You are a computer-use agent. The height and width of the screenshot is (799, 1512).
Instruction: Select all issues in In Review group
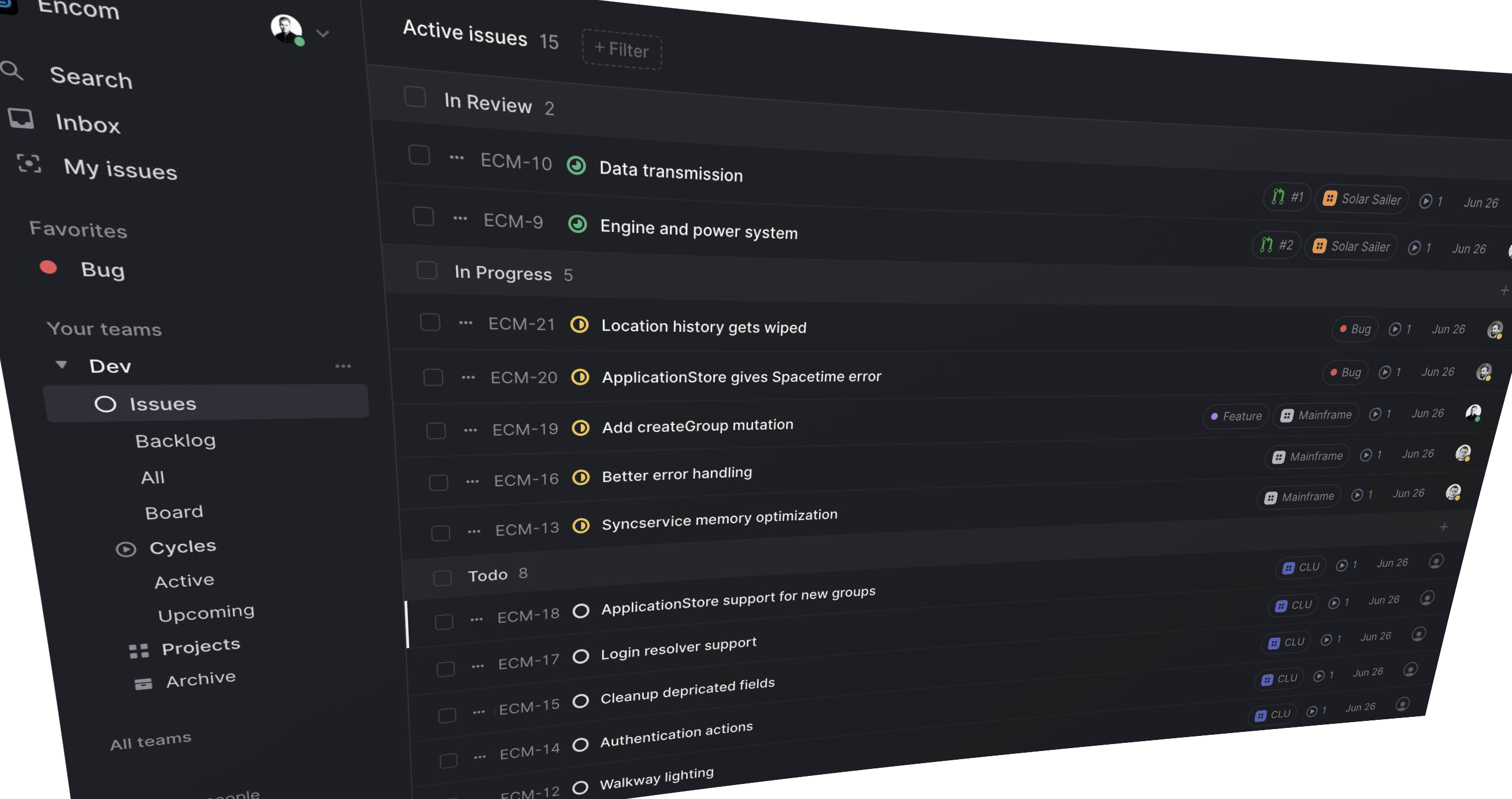415,97
